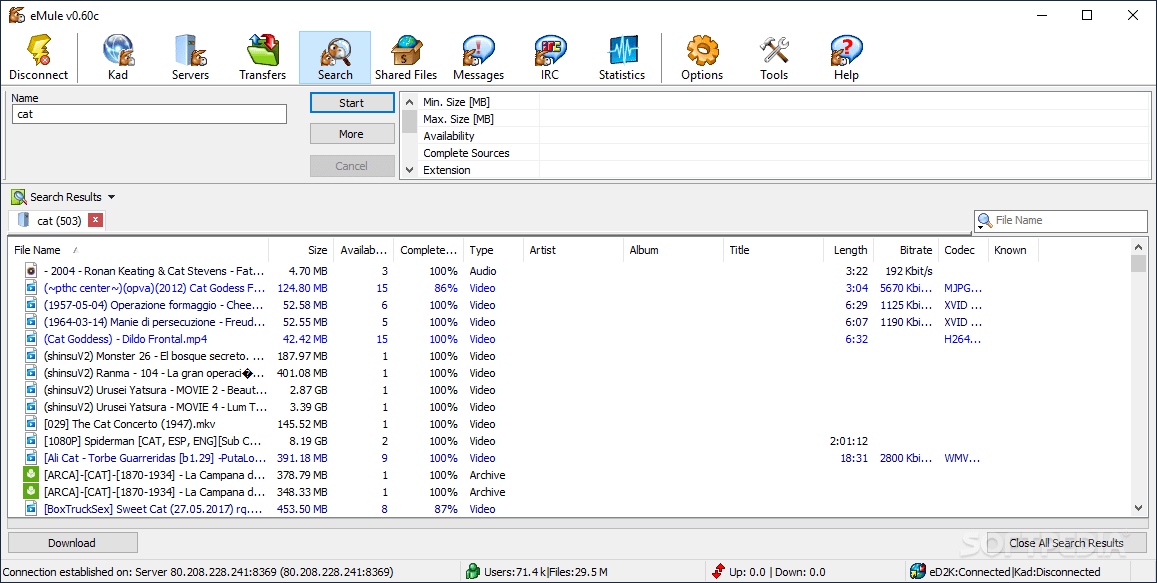Click the Disconnect toolbar icon
1157x583 pixels.
pos(38,58)
